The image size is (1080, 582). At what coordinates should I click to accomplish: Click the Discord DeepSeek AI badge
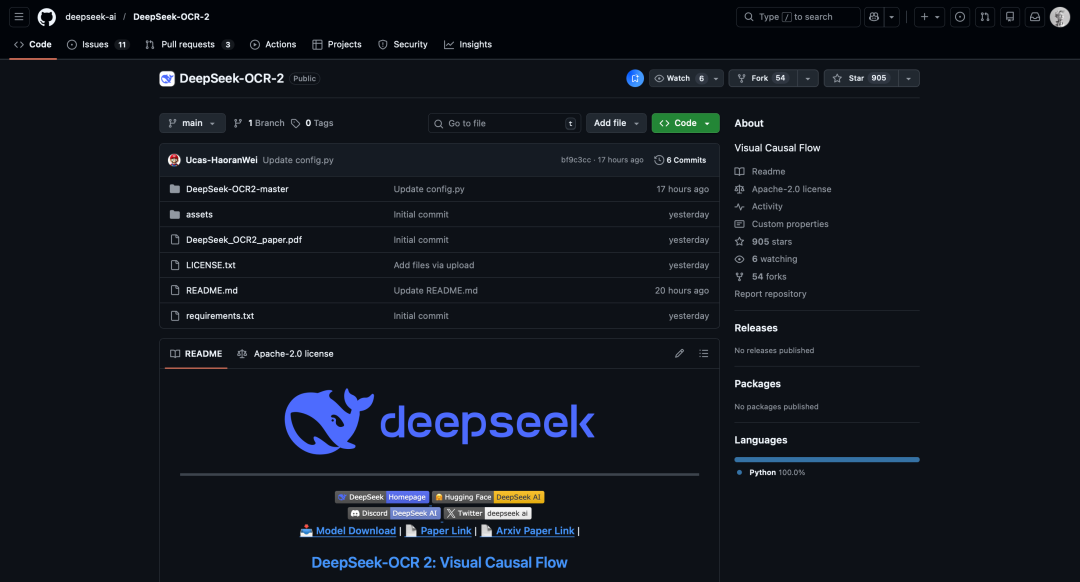click(x=394, y=513)
